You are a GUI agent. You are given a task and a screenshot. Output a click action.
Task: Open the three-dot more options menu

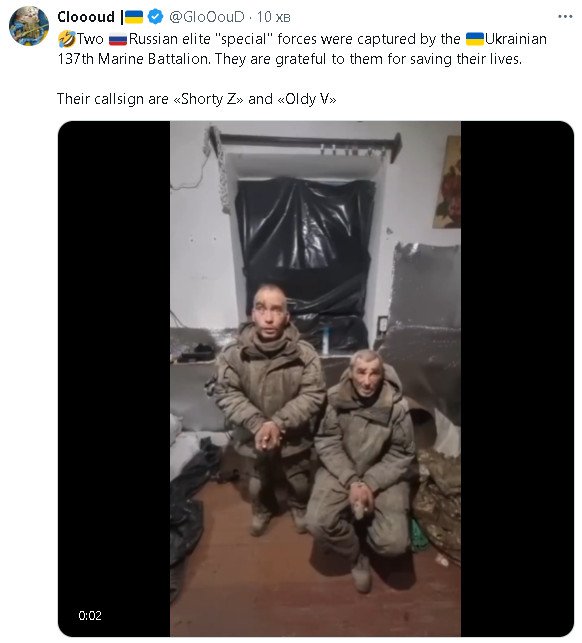[565, 16]
